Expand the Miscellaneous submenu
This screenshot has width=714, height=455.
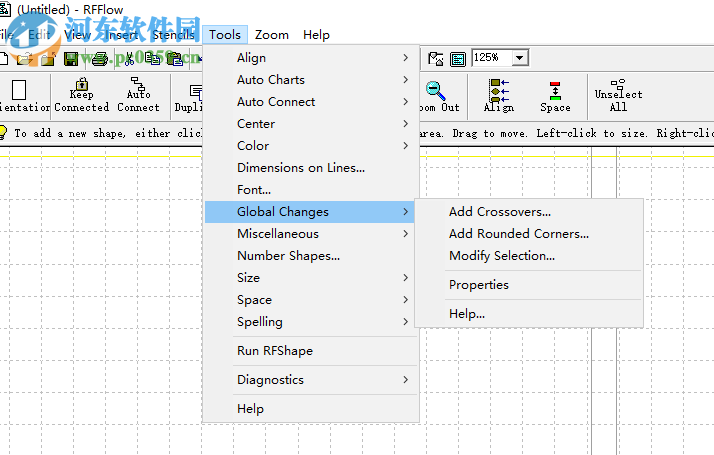click(x=311, y=234)
